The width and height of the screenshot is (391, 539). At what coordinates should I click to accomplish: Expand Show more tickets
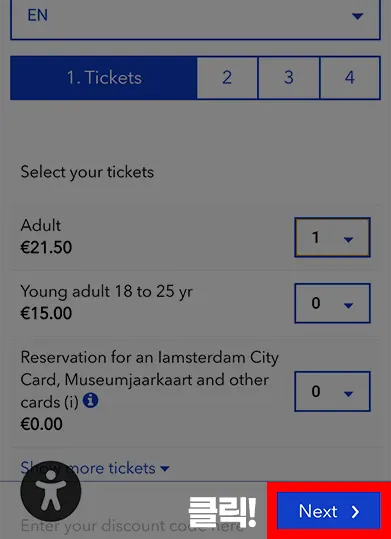coord(95,468)
